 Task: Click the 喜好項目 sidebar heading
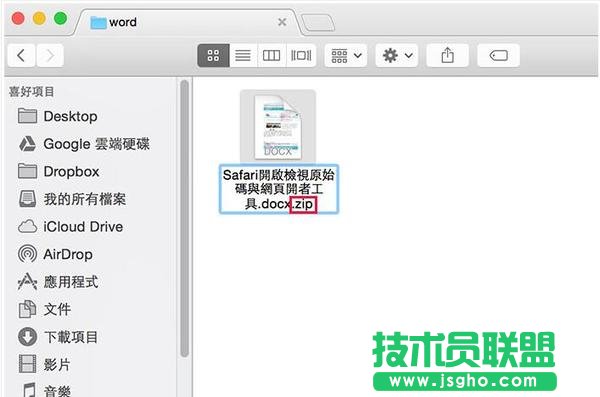pos(31,92)
